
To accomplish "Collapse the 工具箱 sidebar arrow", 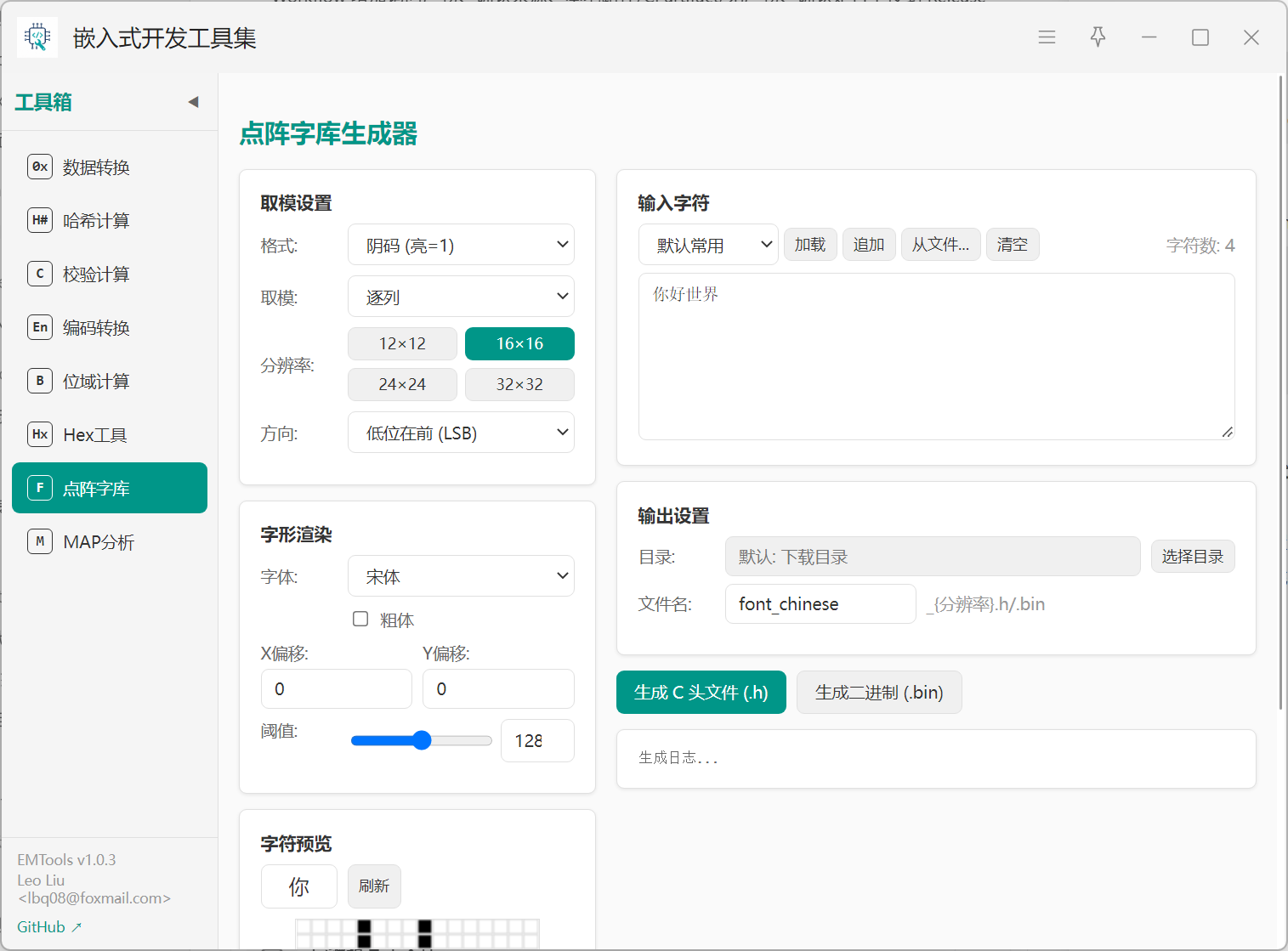I will click(x=193, y=102).
